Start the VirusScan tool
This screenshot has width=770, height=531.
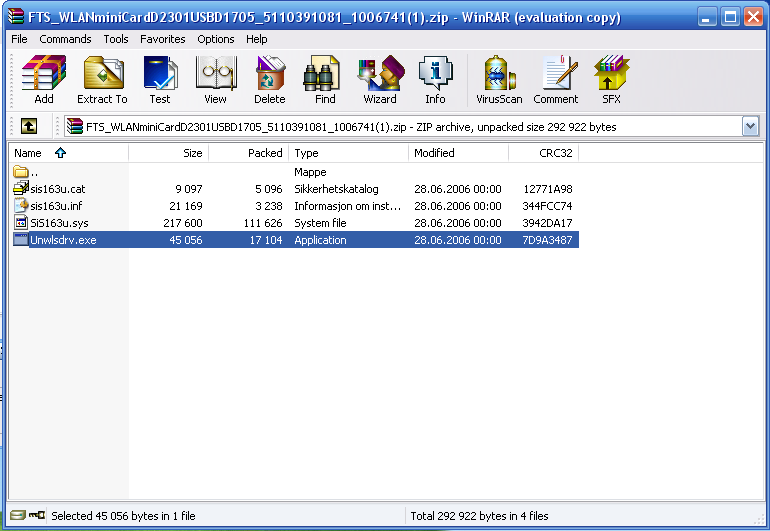coord(499,80)
